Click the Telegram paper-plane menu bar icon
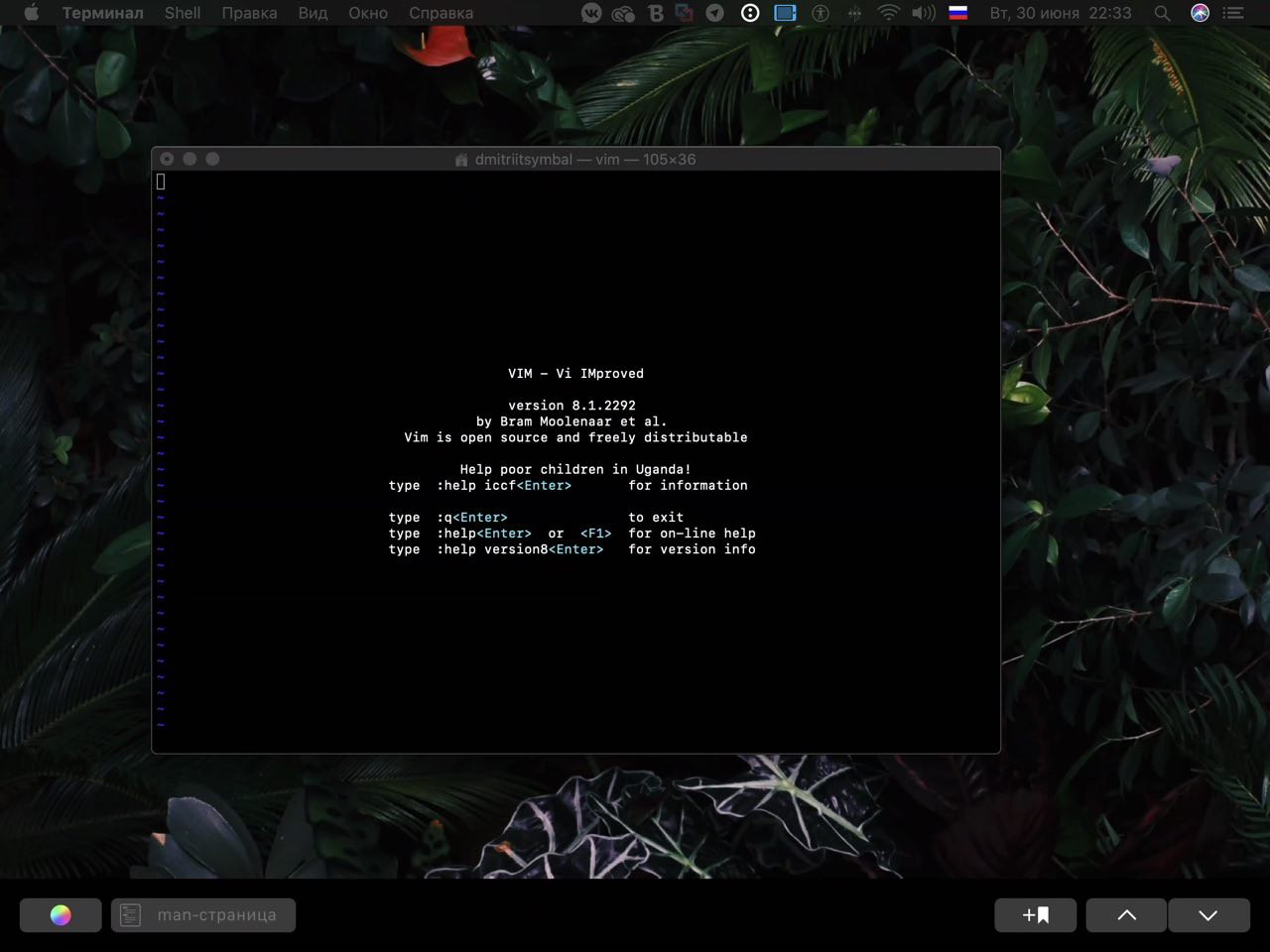Image resolution: width=1270 pixels, height=952 pixels. coord(714,13)
